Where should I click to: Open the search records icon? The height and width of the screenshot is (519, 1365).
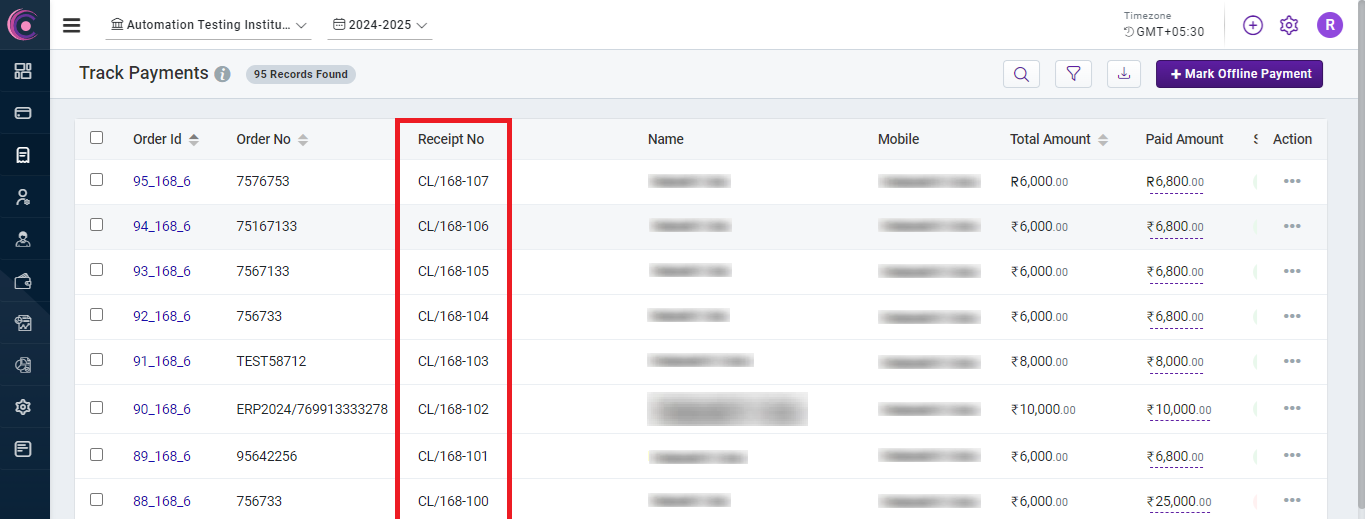click(1021, 74)
